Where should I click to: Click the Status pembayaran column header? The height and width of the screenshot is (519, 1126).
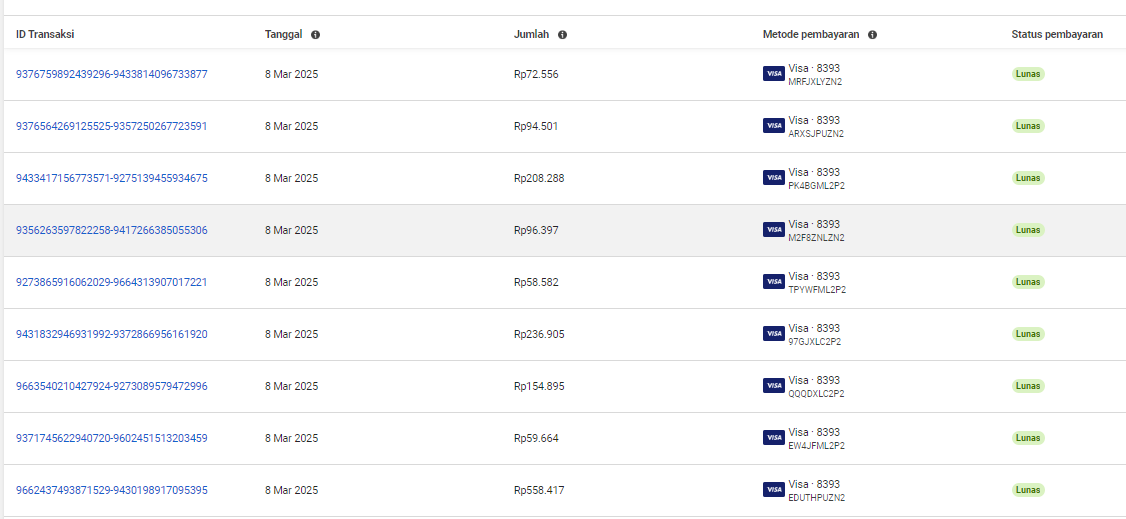1057,34
